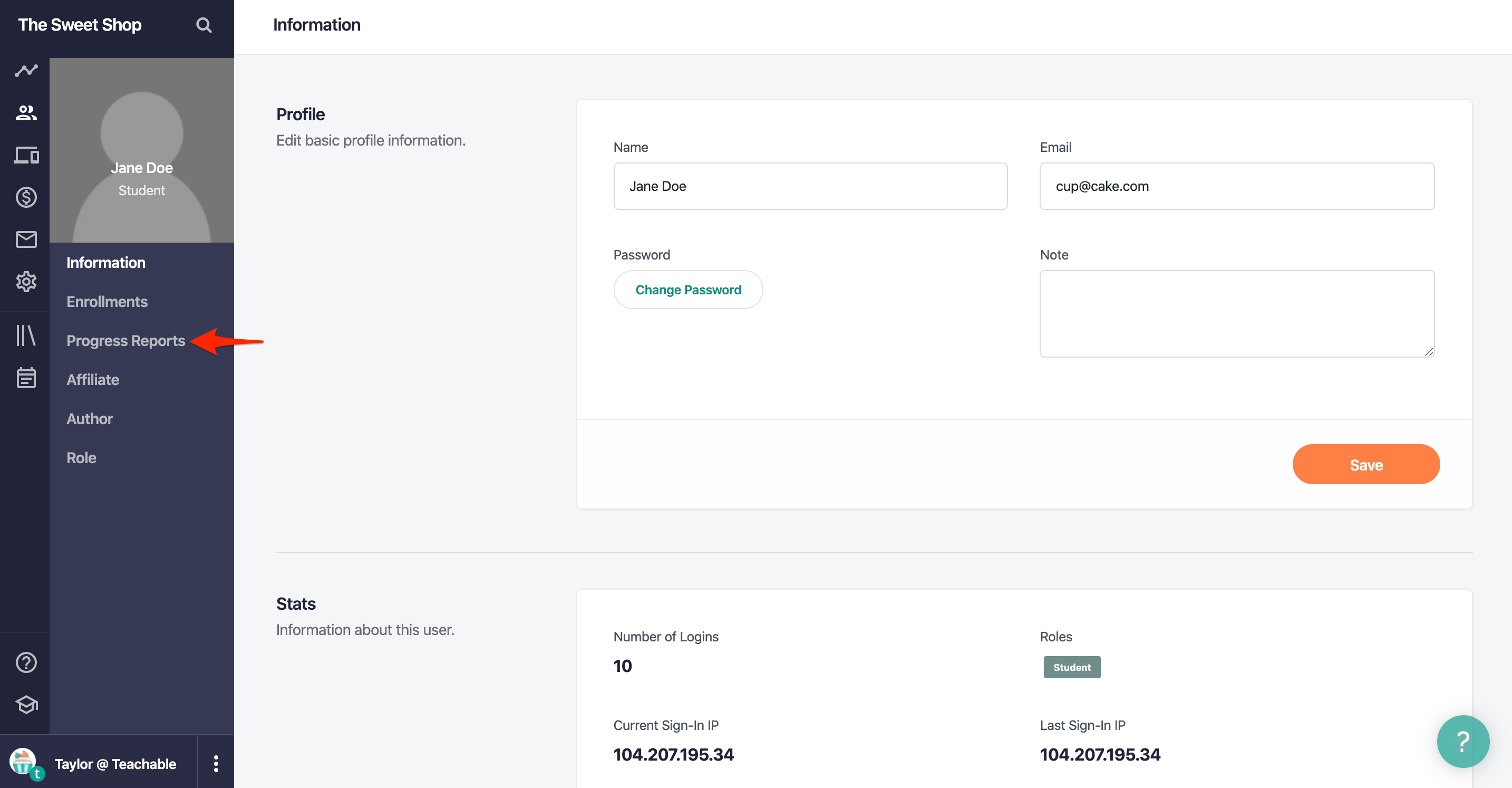The image size is (1512, 788).
Task: Open the Author section
Action: coord(89,419)
